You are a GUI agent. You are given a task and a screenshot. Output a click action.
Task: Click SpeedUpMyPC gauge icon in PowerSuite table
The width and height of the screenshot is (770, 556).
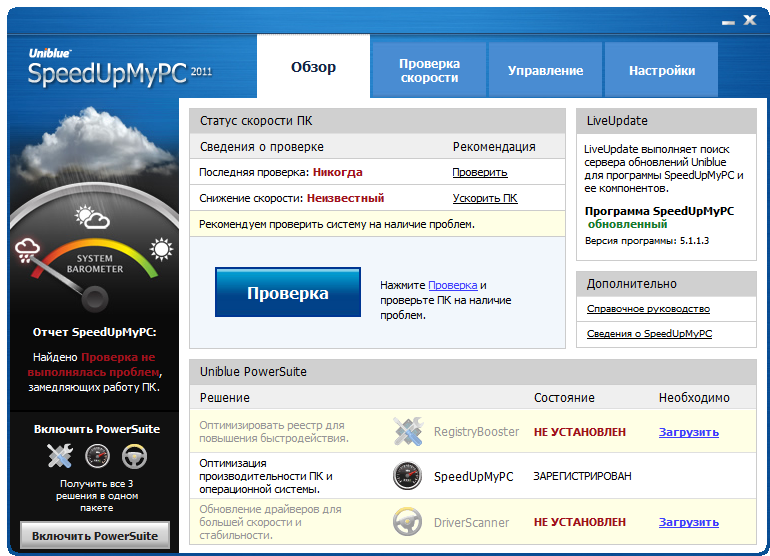click(408, 476)
